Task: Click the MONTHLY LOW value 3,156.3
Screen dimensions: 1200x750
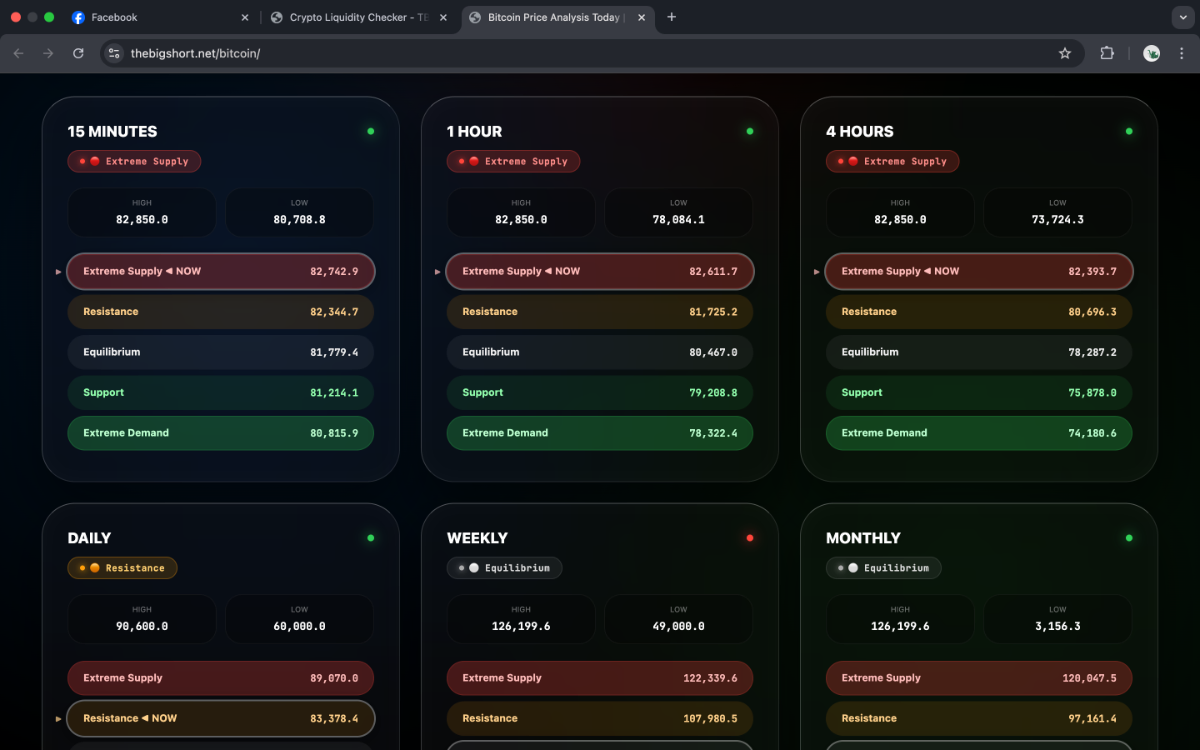Action: pyautogui.click(x=1058, y=626)
